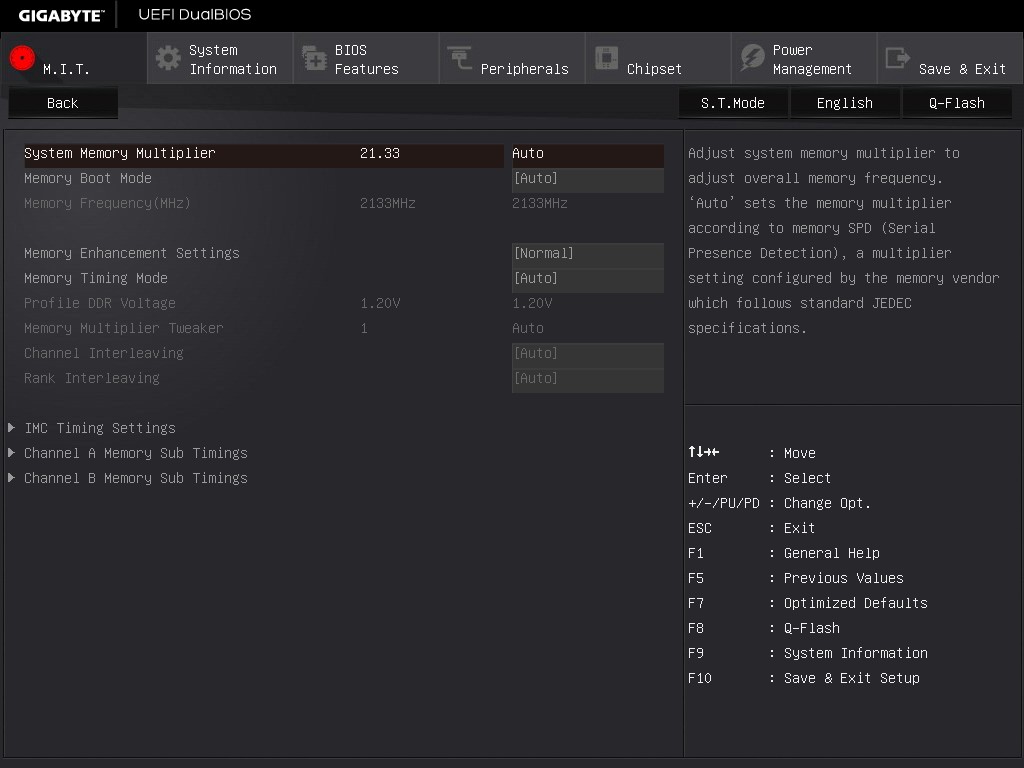Launch the Q-Flash utility button
1024x768 pixels.
pyautogui.click(x=957, y=103)
